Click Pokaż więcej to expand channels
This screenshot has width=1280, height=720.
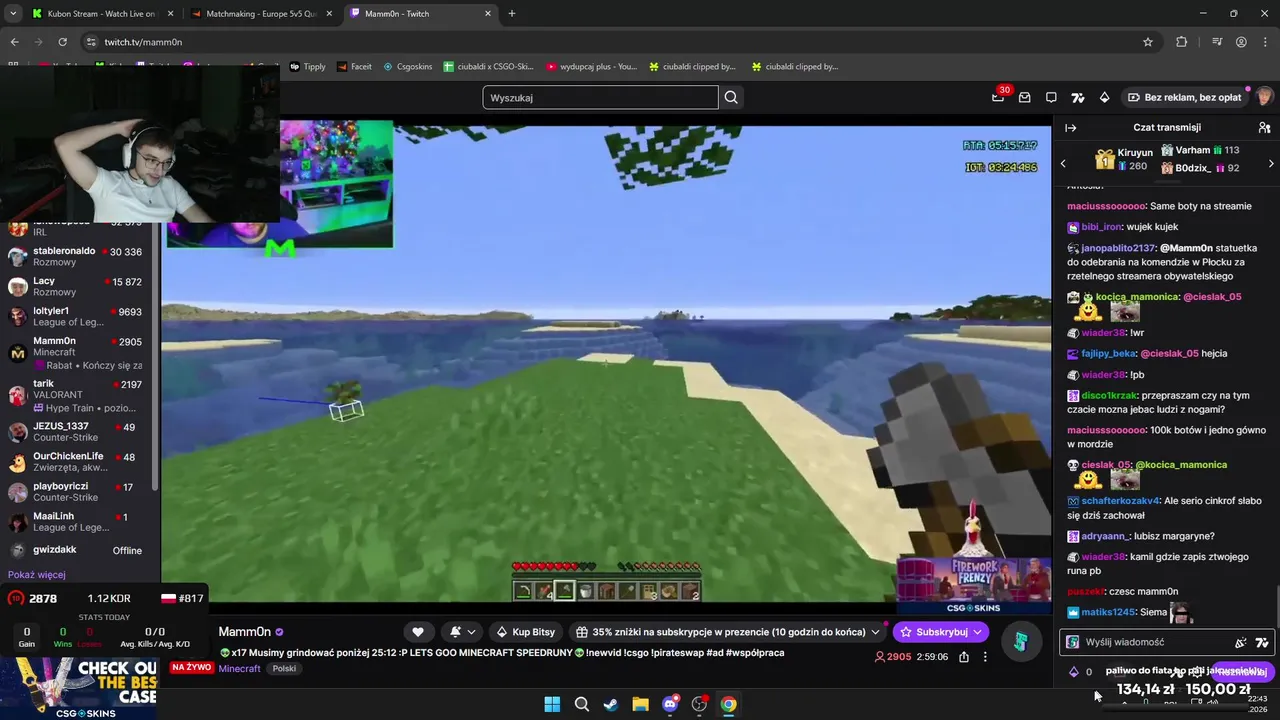[37, 575]
